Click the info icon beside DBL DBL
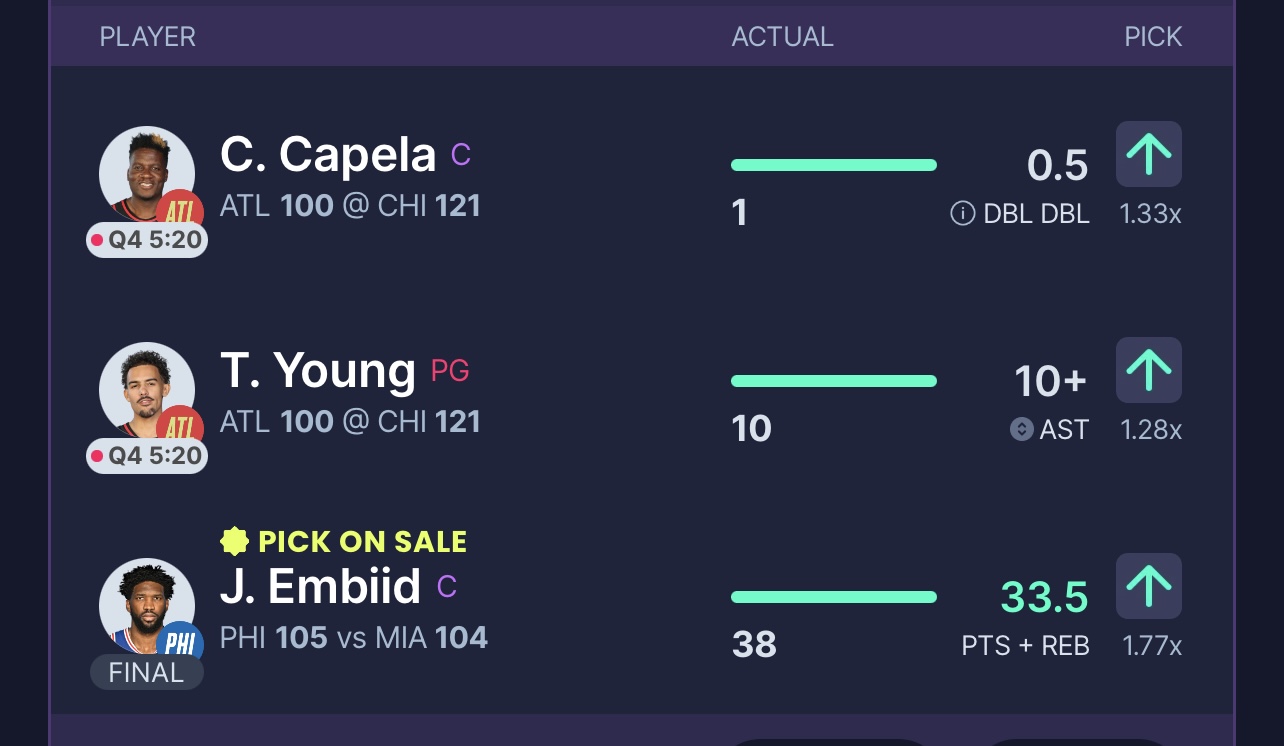Screen dimensions: 1284x746 (x=962, y=213)
